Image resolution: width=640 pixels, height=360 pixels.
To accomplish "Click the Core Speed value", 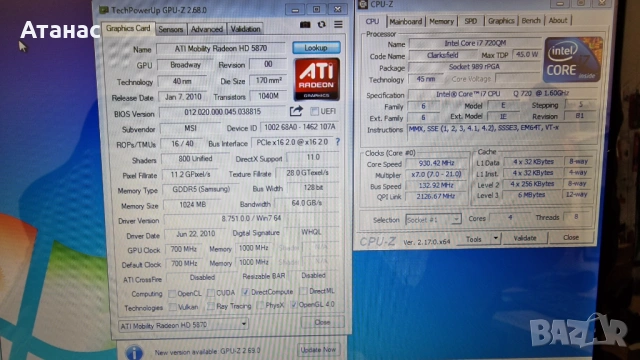I will (436, 163).
